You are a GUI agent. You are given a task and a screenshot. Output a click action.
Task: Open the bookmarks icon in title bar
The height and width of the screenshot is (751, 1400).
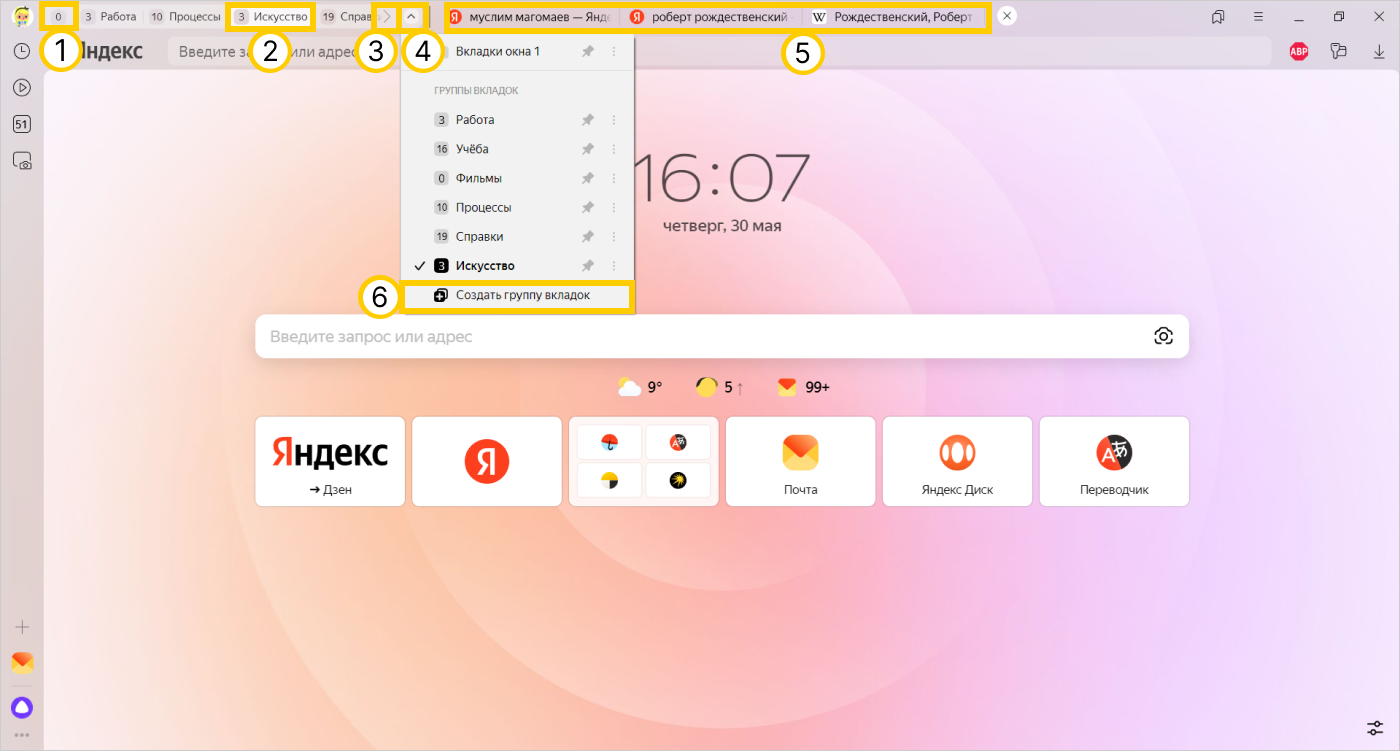[1218, 17]
